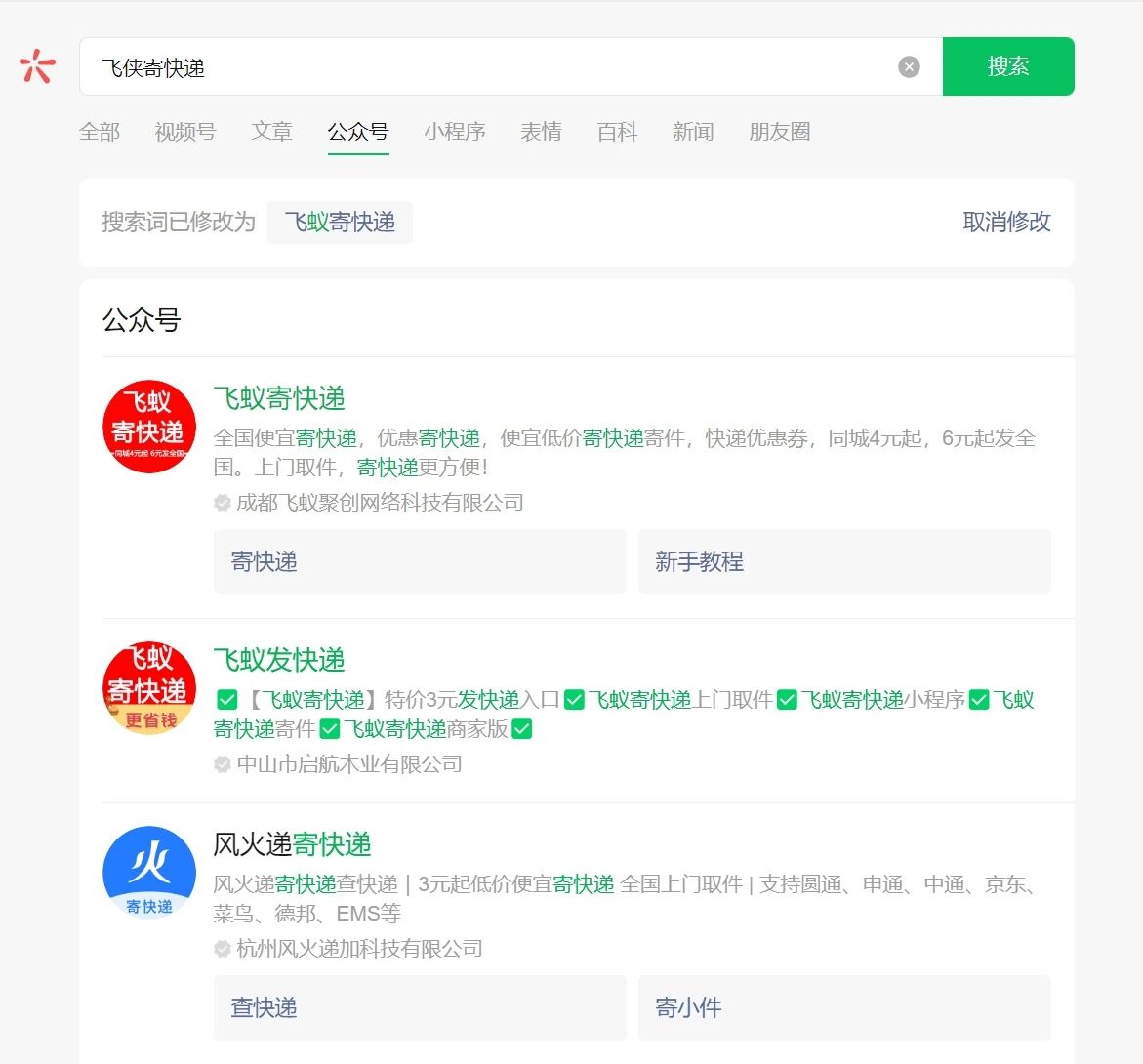
Task: Switch to the 文章 tab
Action: (272, 132)
